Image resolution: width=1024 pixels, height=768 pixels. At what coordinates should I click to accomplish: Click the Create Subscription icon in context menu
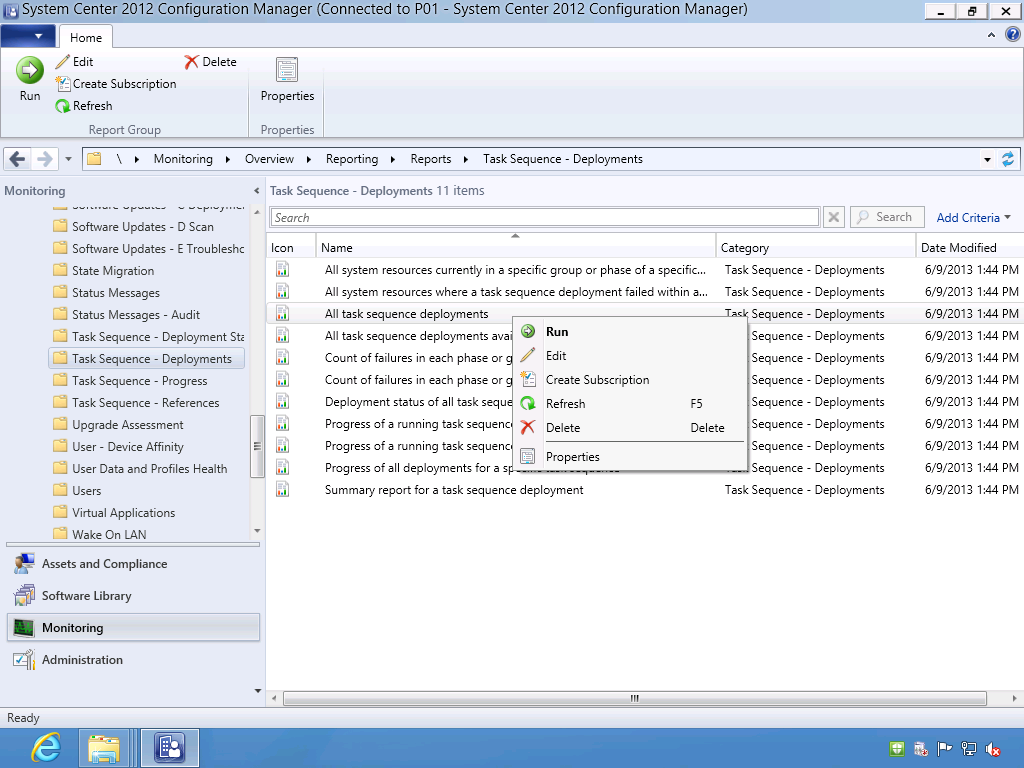pyautogui.click(x=528, y=379)
